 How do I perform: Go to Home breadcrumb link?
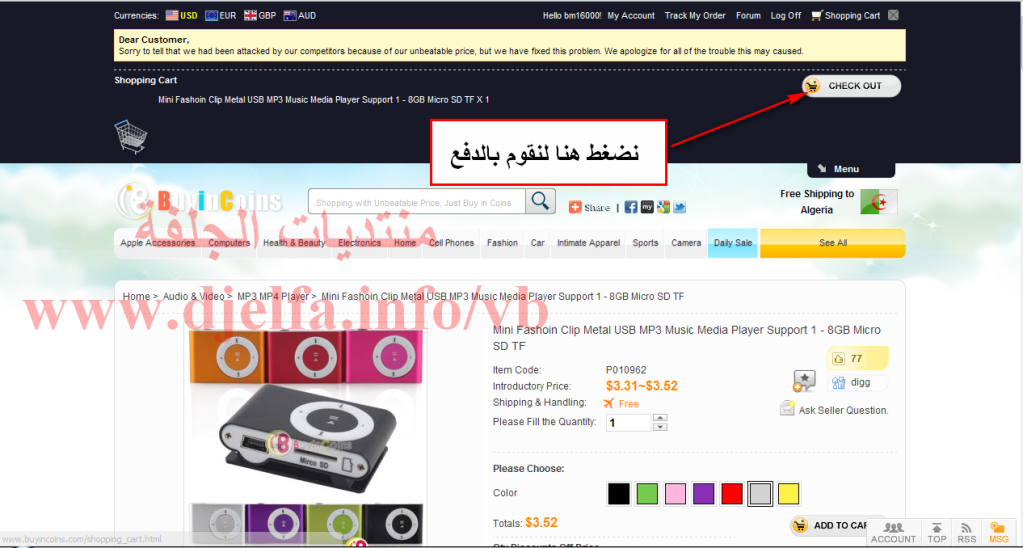point(136,296)
